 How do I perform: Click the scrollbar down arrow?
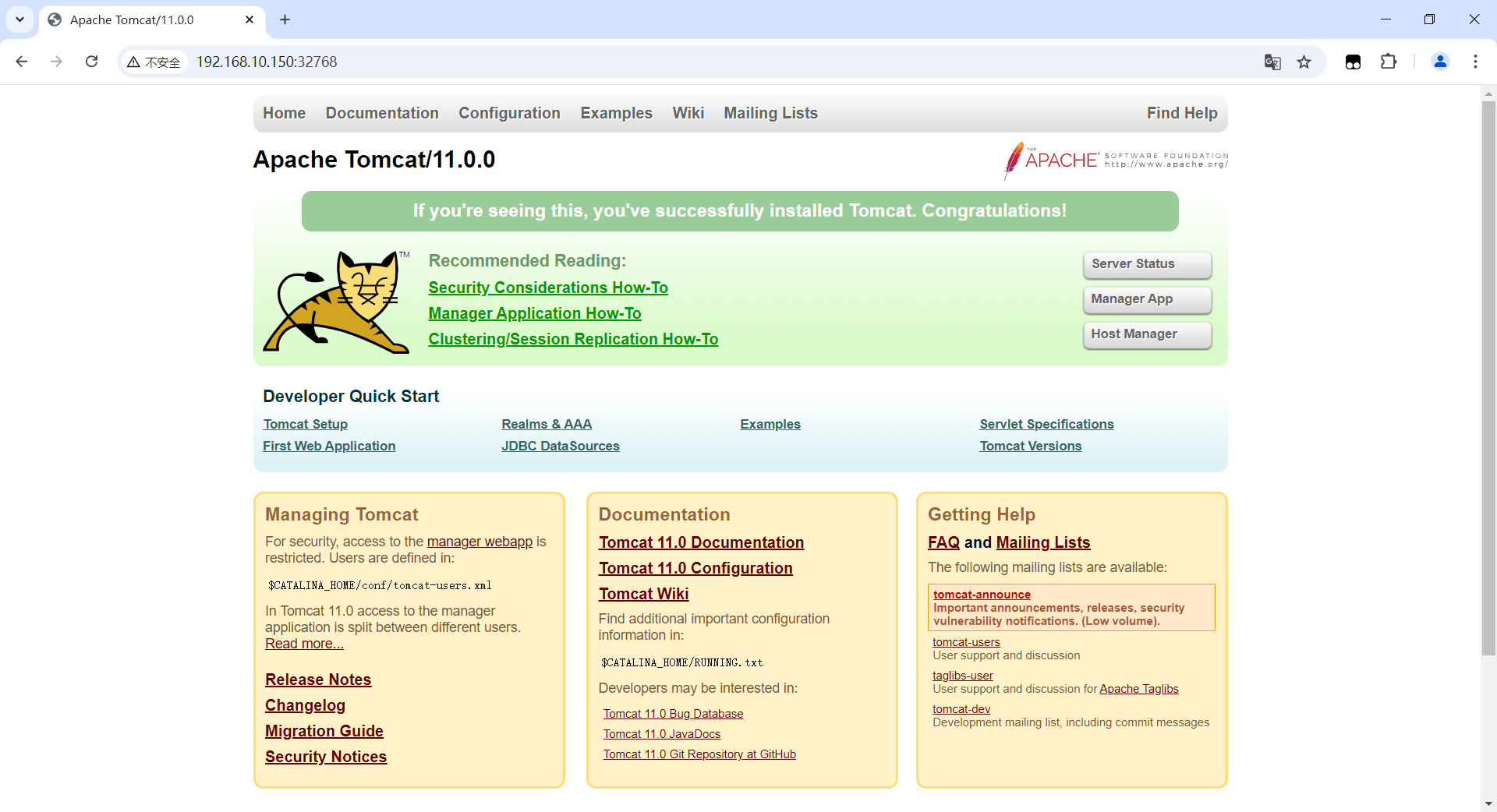[1488, 803]
